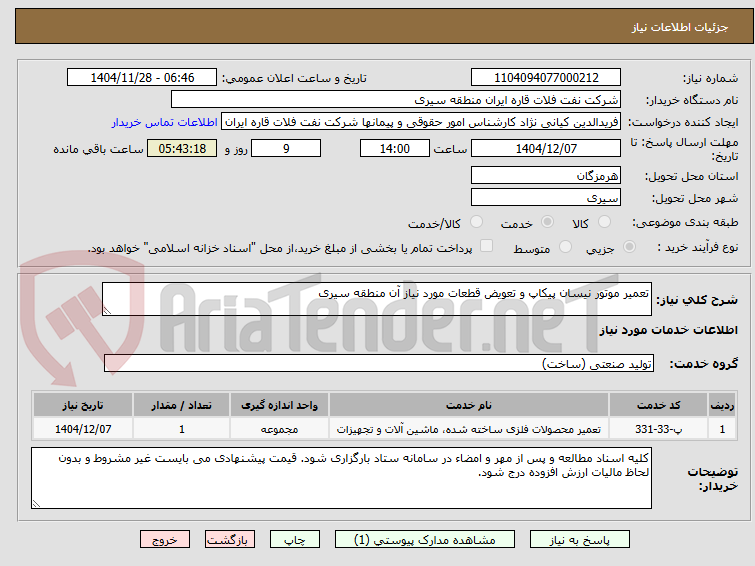The image size is (755, 566).
Task: Click service code پ-33-331 cell
Action: pyautogui.click(x=658, y=429)
